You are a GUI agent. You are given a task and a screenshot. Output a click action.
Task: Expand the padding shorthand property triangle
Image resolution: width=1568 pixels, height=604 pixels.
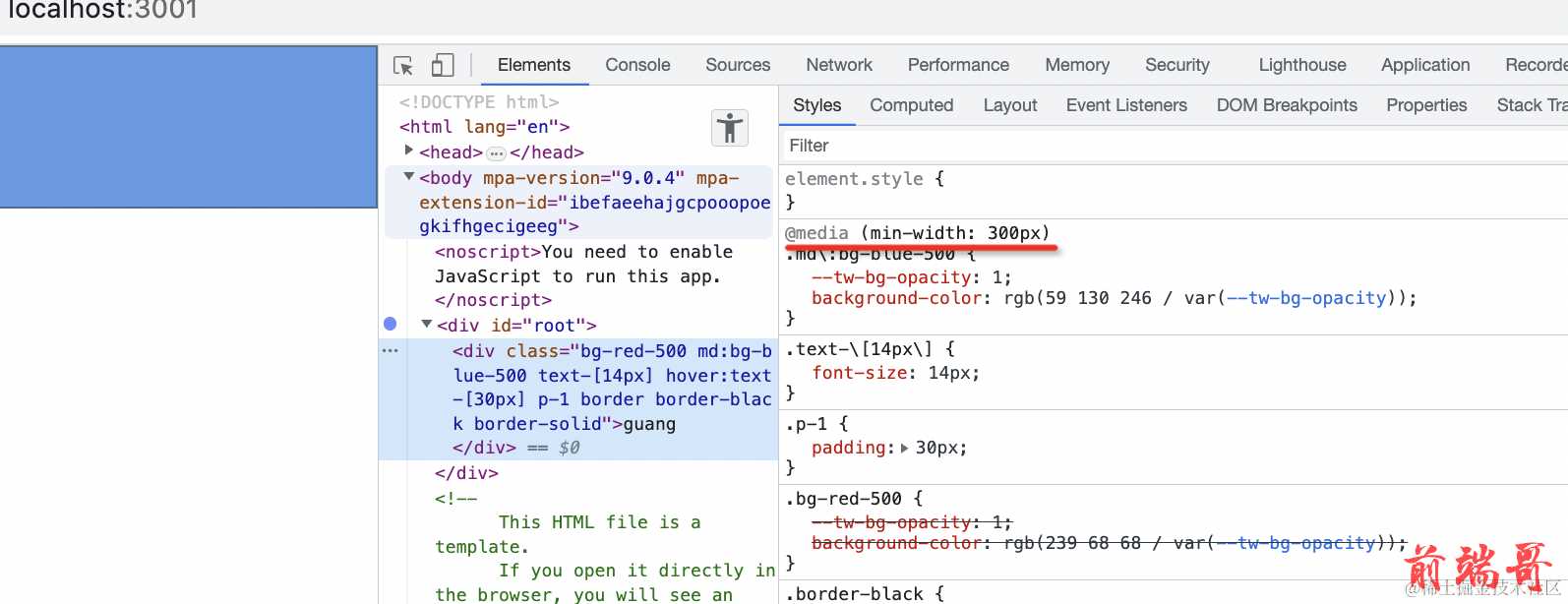click(x=905, y=448)
